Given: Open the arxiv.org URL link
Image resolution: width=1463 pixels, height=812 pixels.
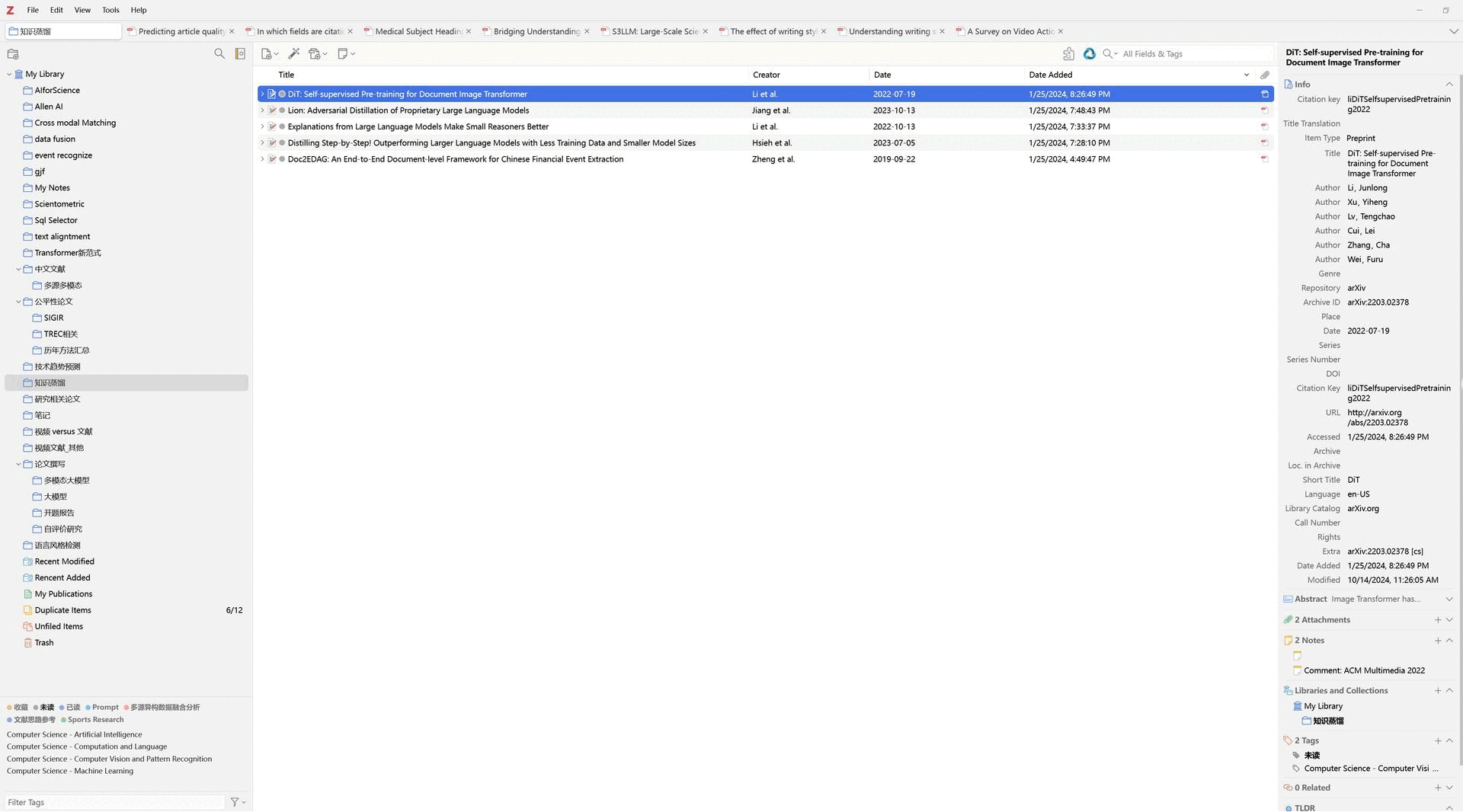Looking at the screenshot, I should (x=1378, y=418).
